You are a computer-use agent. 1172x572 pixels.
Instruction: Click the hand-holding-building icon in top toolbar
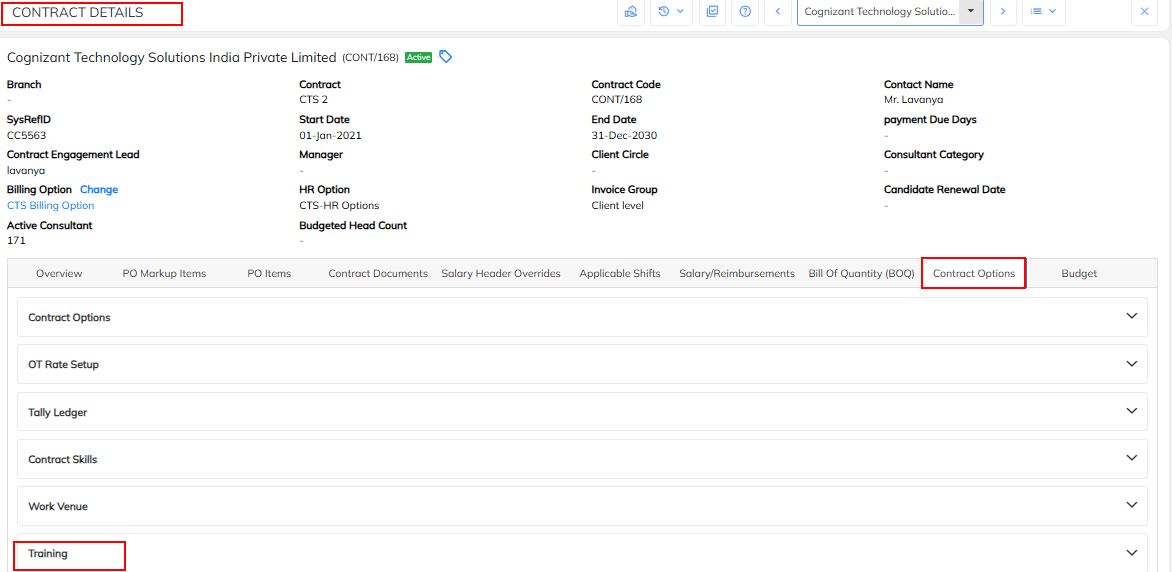(630, 12)
